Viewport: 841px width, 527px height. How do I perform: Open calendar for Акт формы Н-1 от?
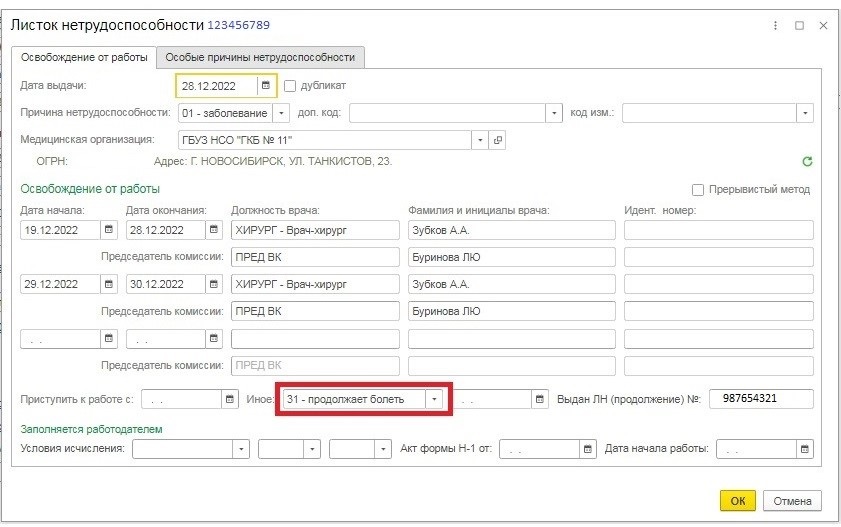pyautogui.click(x=588, y=449)
